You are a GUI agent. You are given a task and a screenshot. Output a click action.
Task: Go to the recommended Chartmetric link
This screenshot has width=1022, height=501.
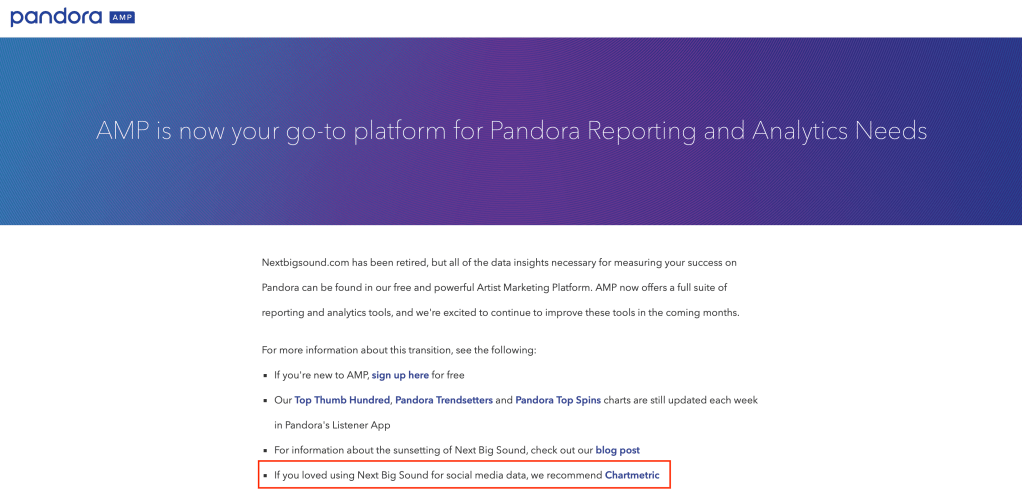pyautogui.click(x=632, y=475)
